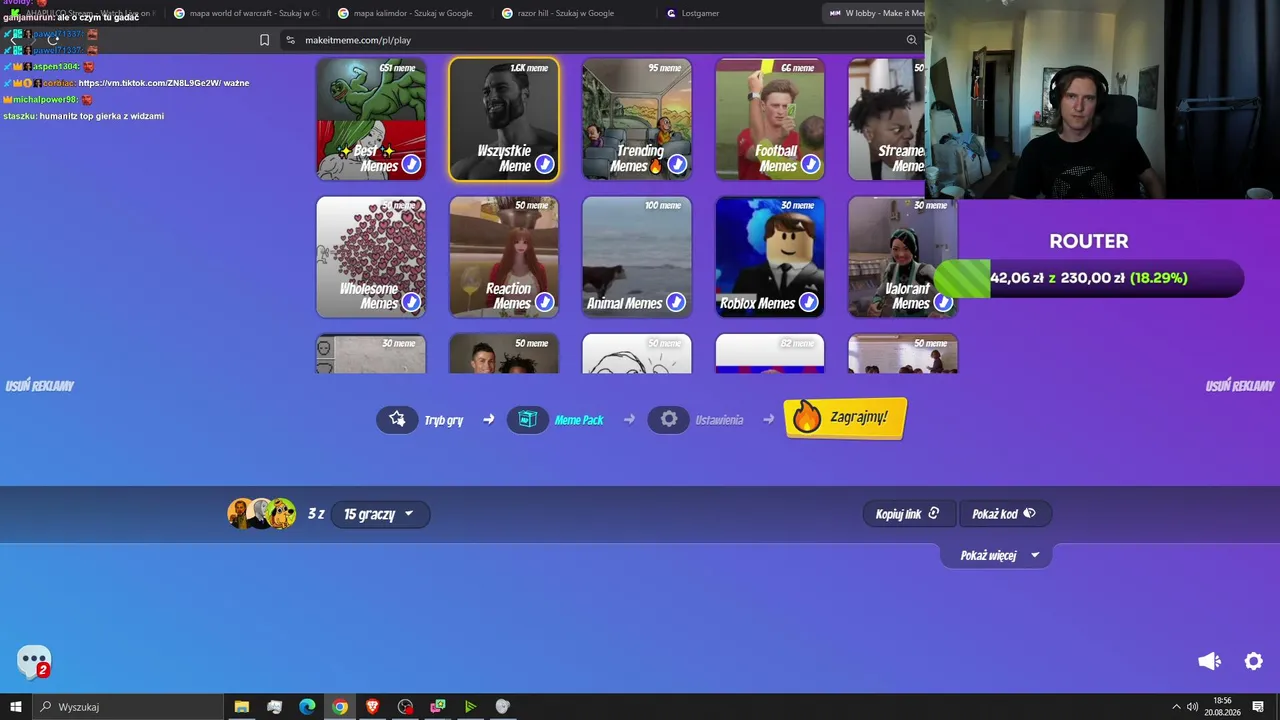Screen dimensions: 1280x720
Task: Bookmark this page in the address bar
Action: coord(264,40)
